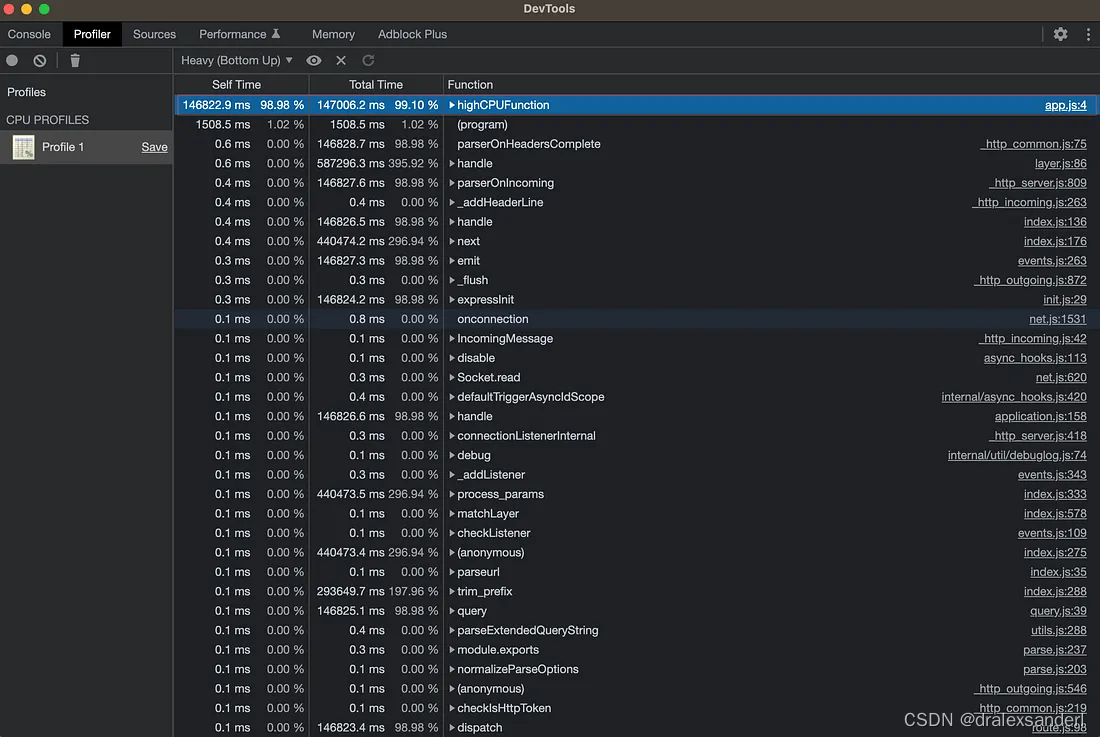The height and width of the screenshot is (737, 1100).
Task: Open DevTools settings with the gear icon
Action: click(x=1060, y=34)
